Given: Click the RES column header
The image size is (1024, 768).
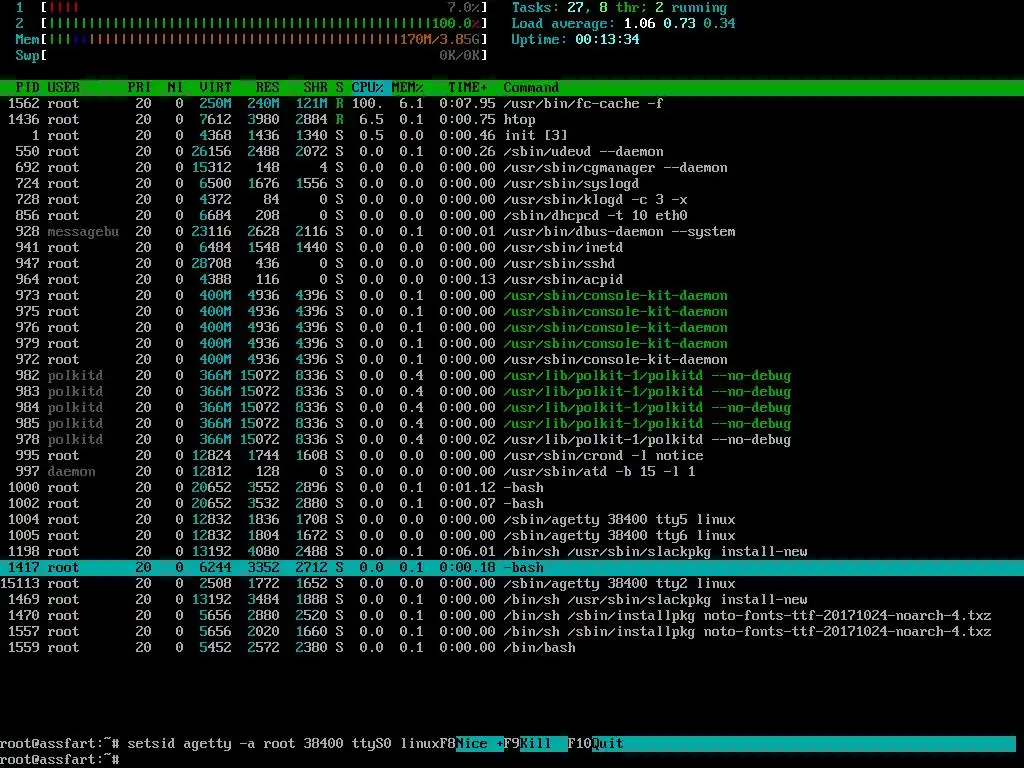Looking at the screenshot, I should pos(267,88).
